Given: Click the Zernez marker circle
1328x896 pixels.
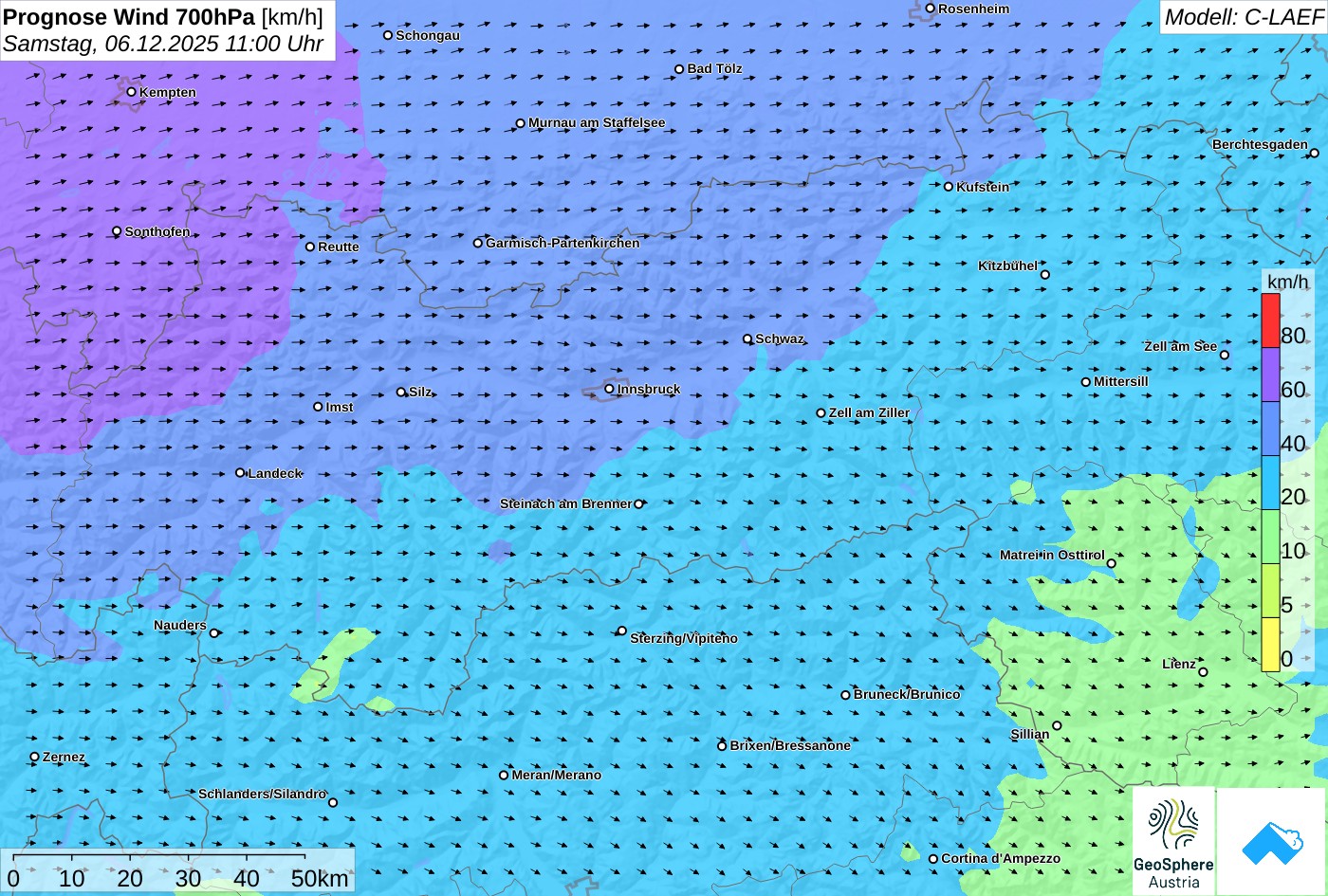Looking at the screenshot, I should click(x=35, y=757).
